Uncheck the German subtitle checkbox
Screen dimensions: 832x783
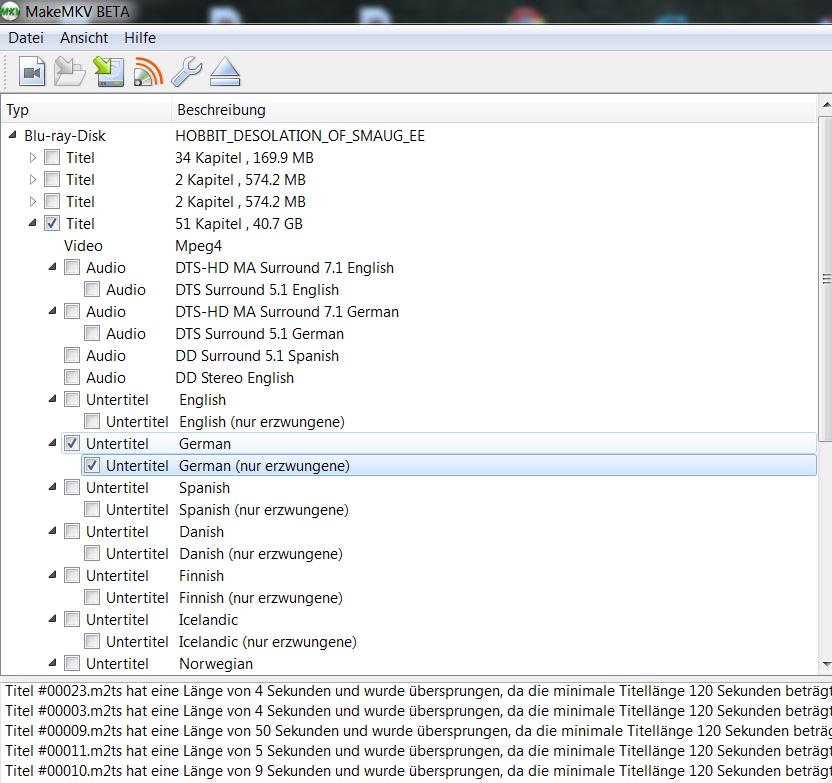pyautogui.click(x=72, y=443)
